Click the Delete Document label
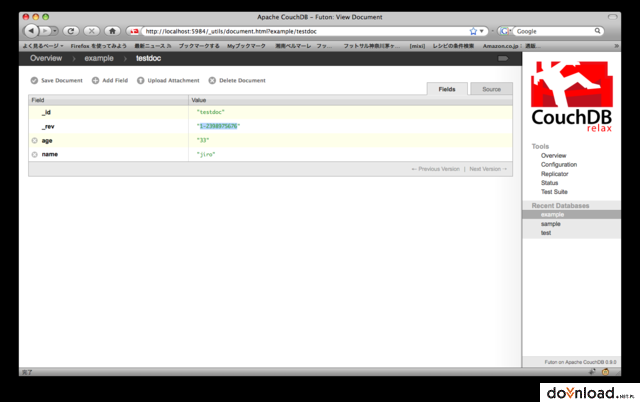The height and width of the screenshot is (402, 640). (x=242, y=80)
